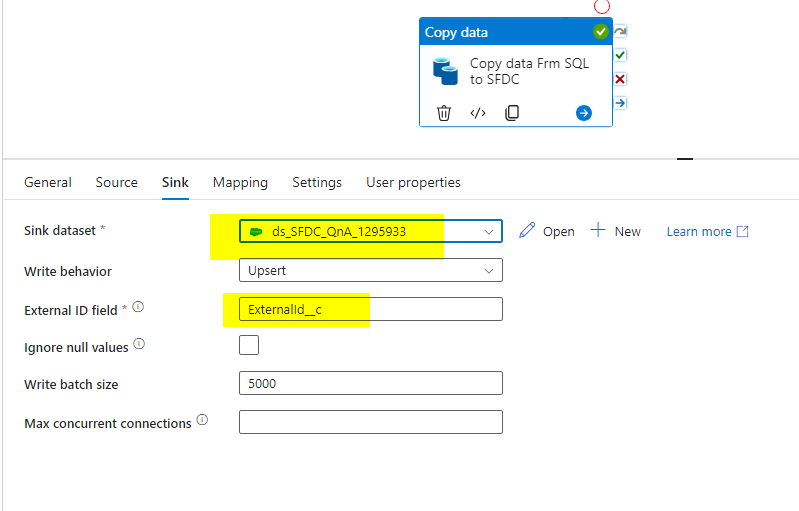Click info icon beside Ignore null values

coord(139,344)
